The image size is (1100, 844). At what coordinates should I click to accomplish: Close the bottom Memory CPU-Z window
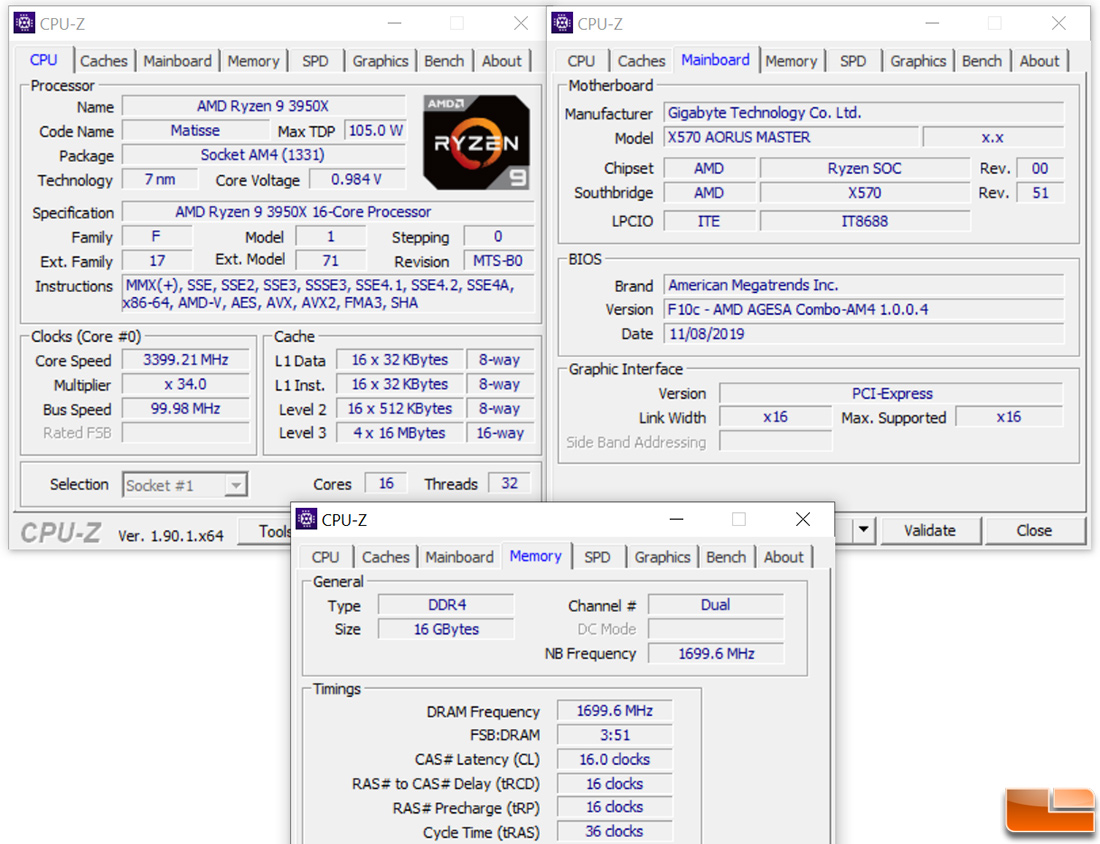pos(803,519)
